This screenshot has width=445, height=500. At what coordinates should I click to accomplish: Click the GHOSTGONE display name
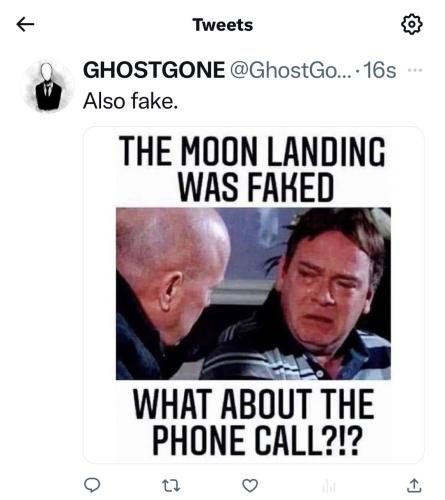coord(154,70)
